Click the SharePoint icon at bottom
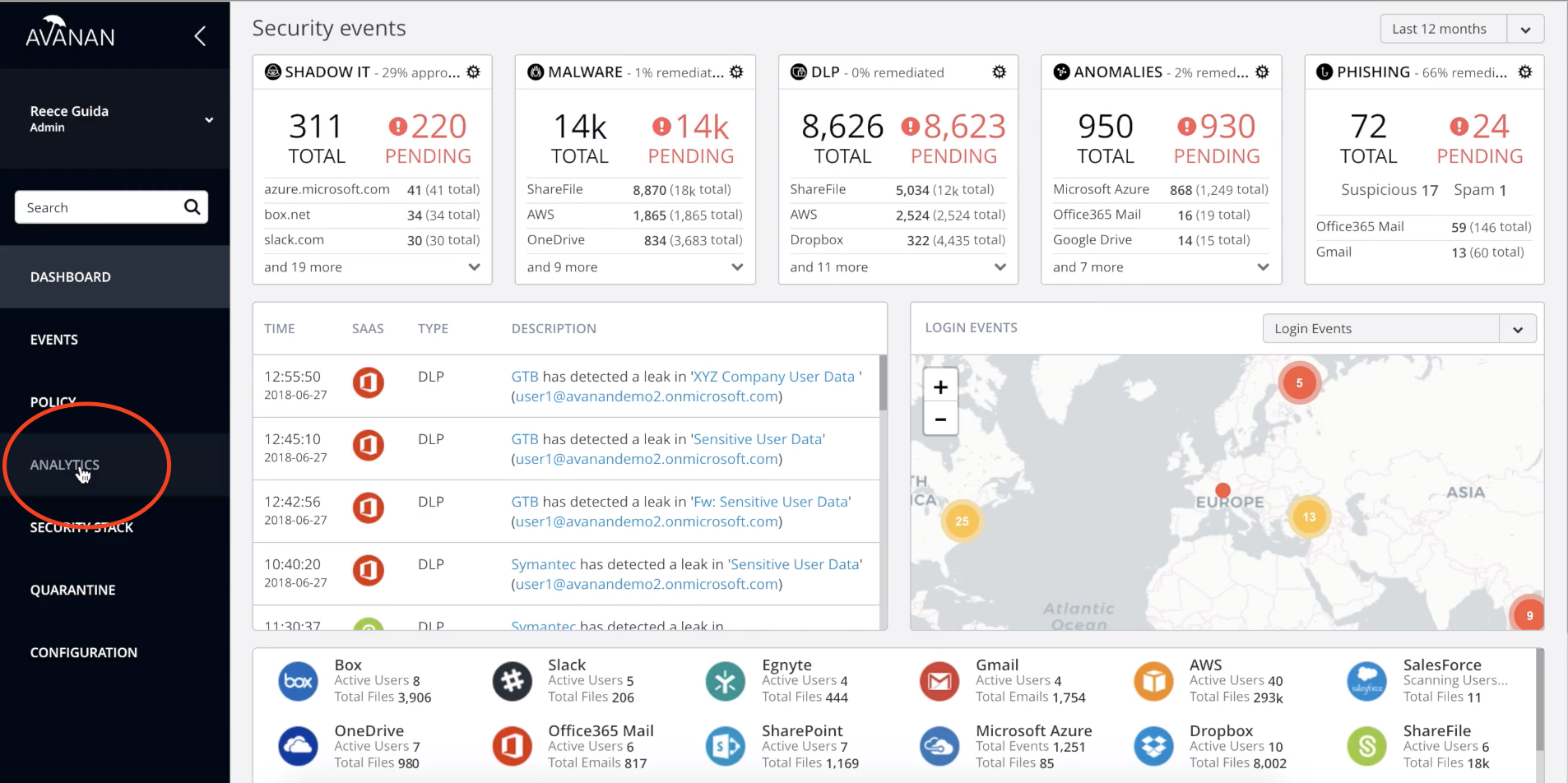The image size is (1568, 783). [x=725, y=746]
